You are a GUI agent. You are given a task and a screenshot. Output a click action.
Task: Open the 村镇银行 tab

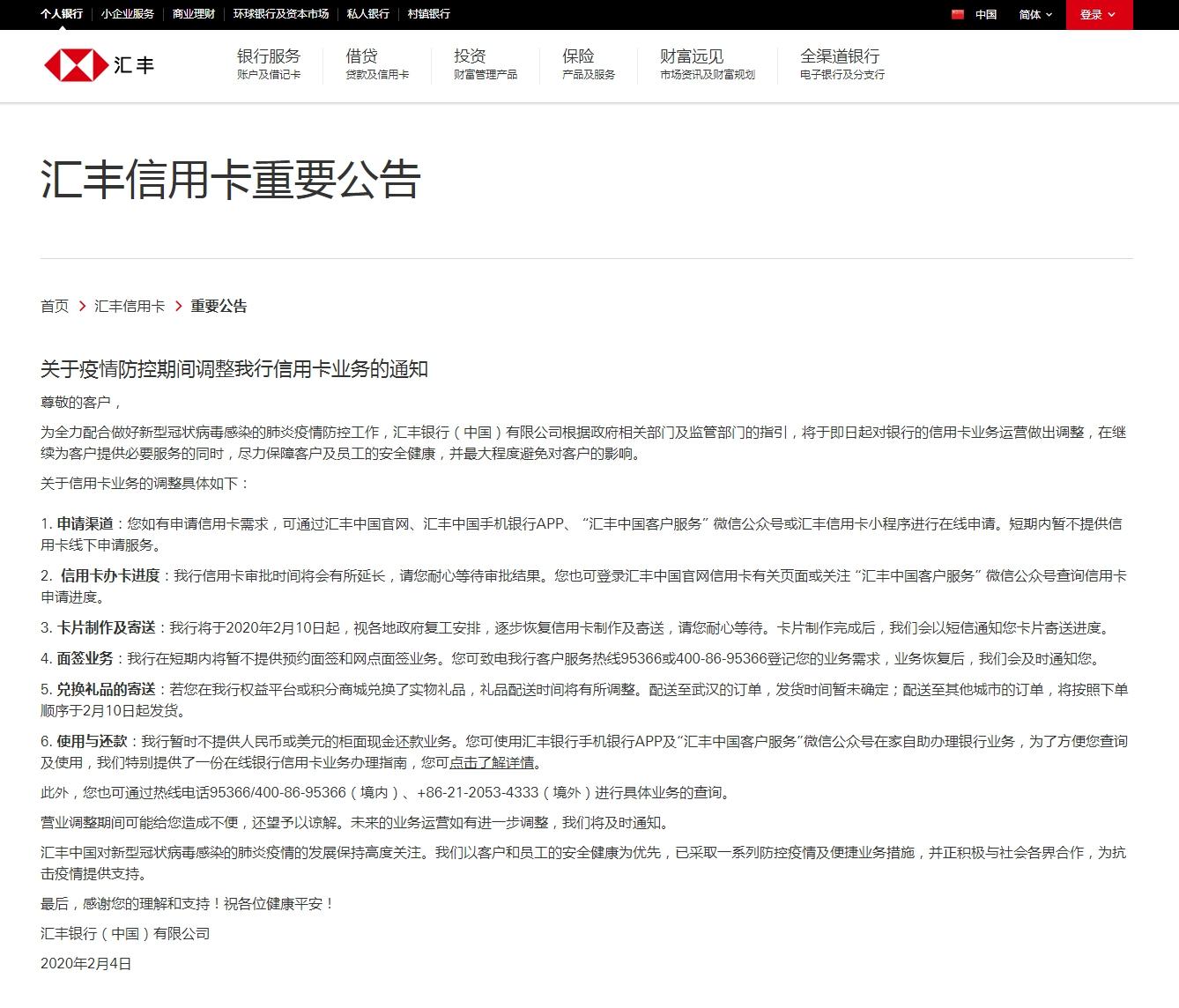[429, 14]
